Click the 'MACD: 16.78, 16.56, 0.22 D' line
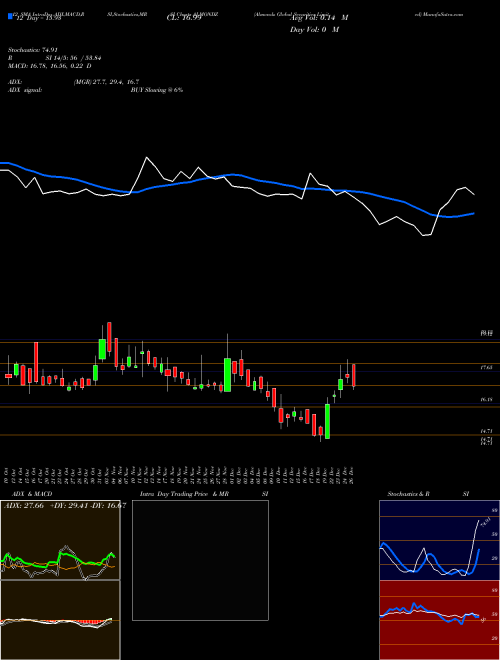The width and height of the screenshot is (500, 660). pos(49,66)
